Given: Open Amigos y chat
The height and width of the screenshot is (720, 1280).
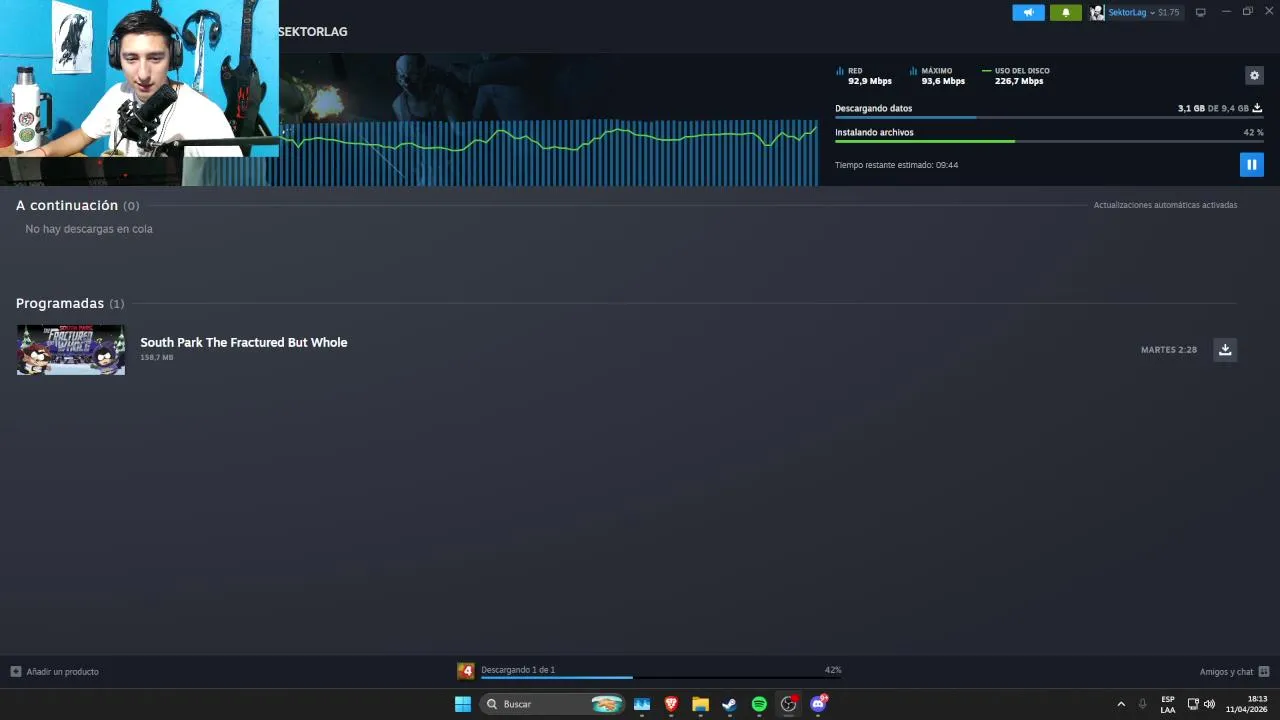Looking at the screenshot, I should pos(1226,671).
